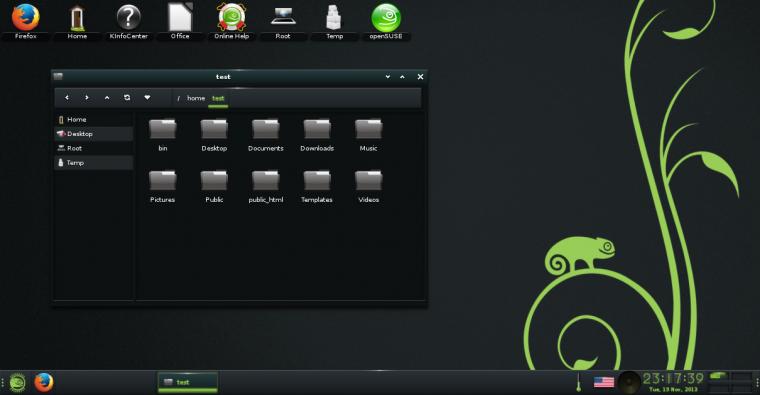Select the Public folder
This screenshot has width=760, height=395.
[214, 186]
